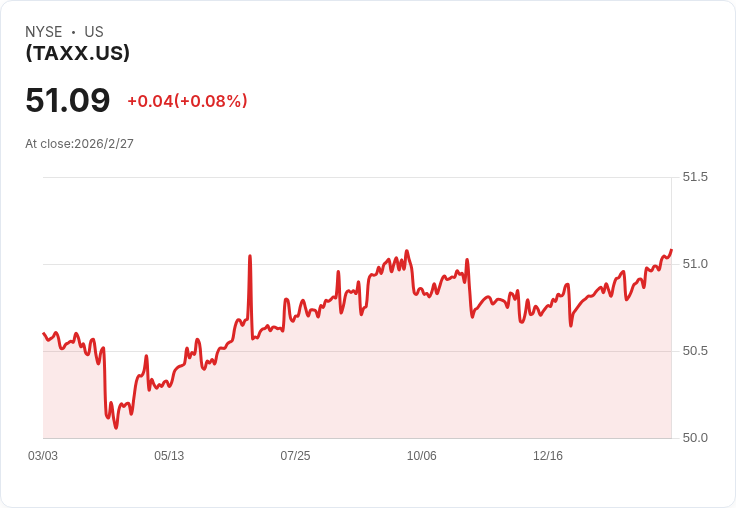This screenshot has width=736, height=508.
Task: Click the tall price spike before 07/25
Action: pos(250,257)
